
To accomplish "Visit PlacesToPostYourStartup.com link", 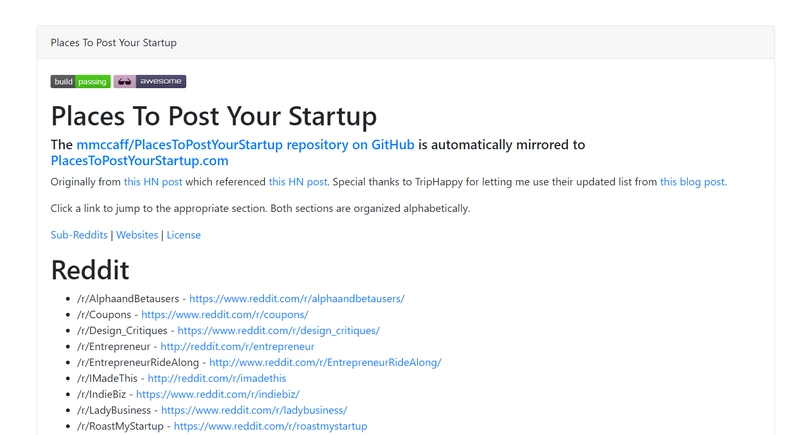I will point(139,161).
